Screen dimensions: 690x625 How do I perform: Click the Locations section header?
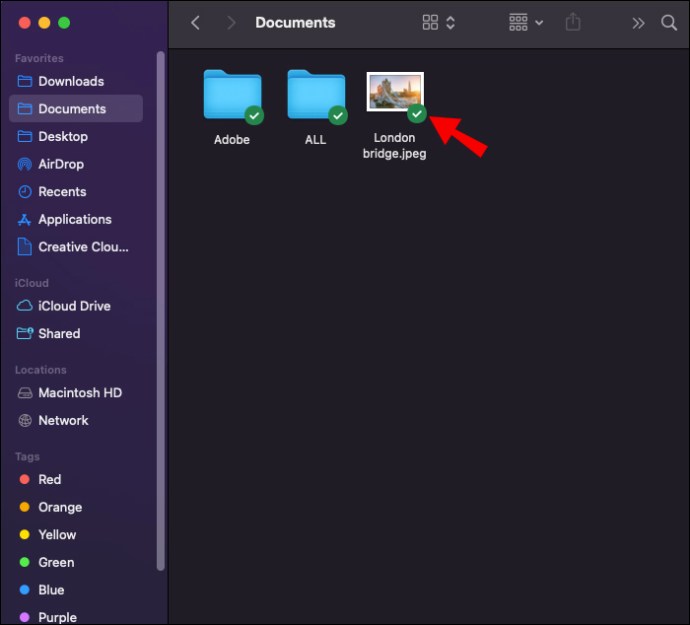40,370
